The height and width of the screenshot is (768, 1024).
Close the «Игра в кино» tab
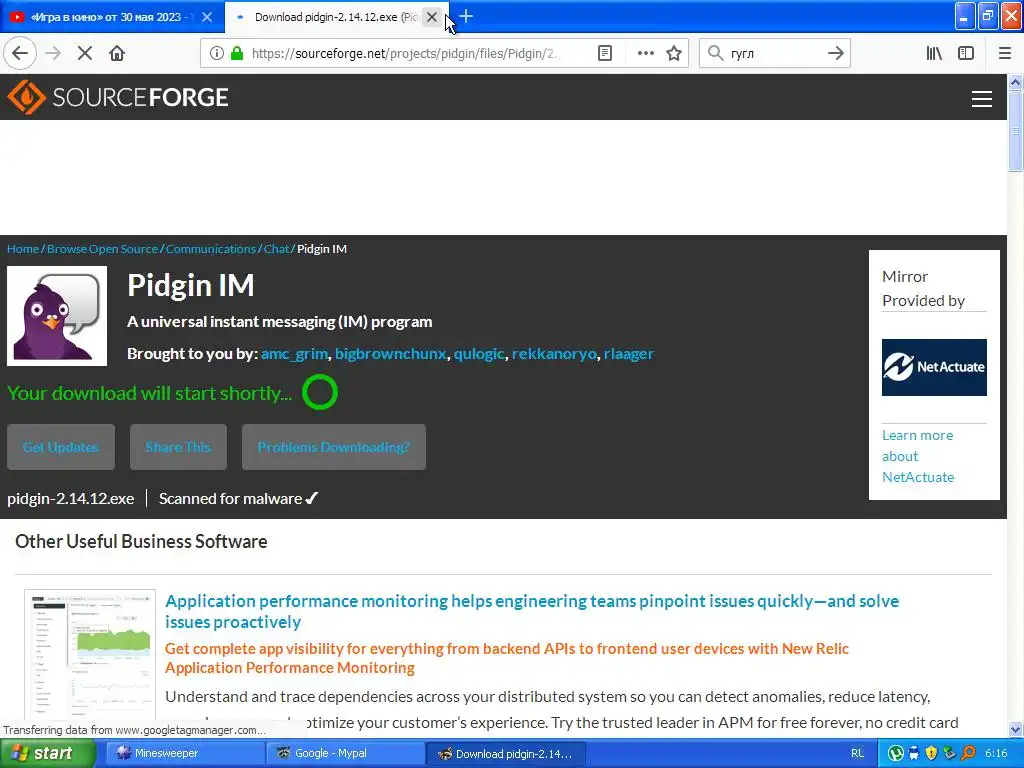click(206, 17)
